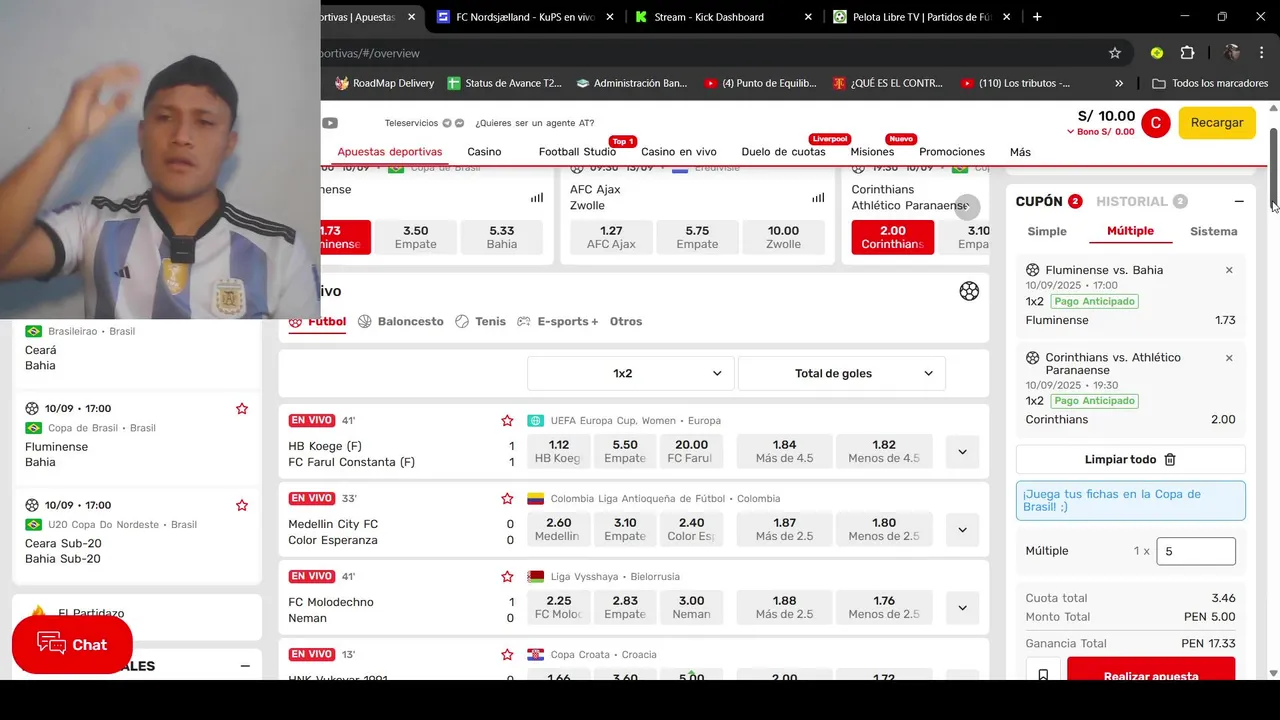
Task: Star the Ceara Sub-20 match in sidebar
Action: point(242,506)
